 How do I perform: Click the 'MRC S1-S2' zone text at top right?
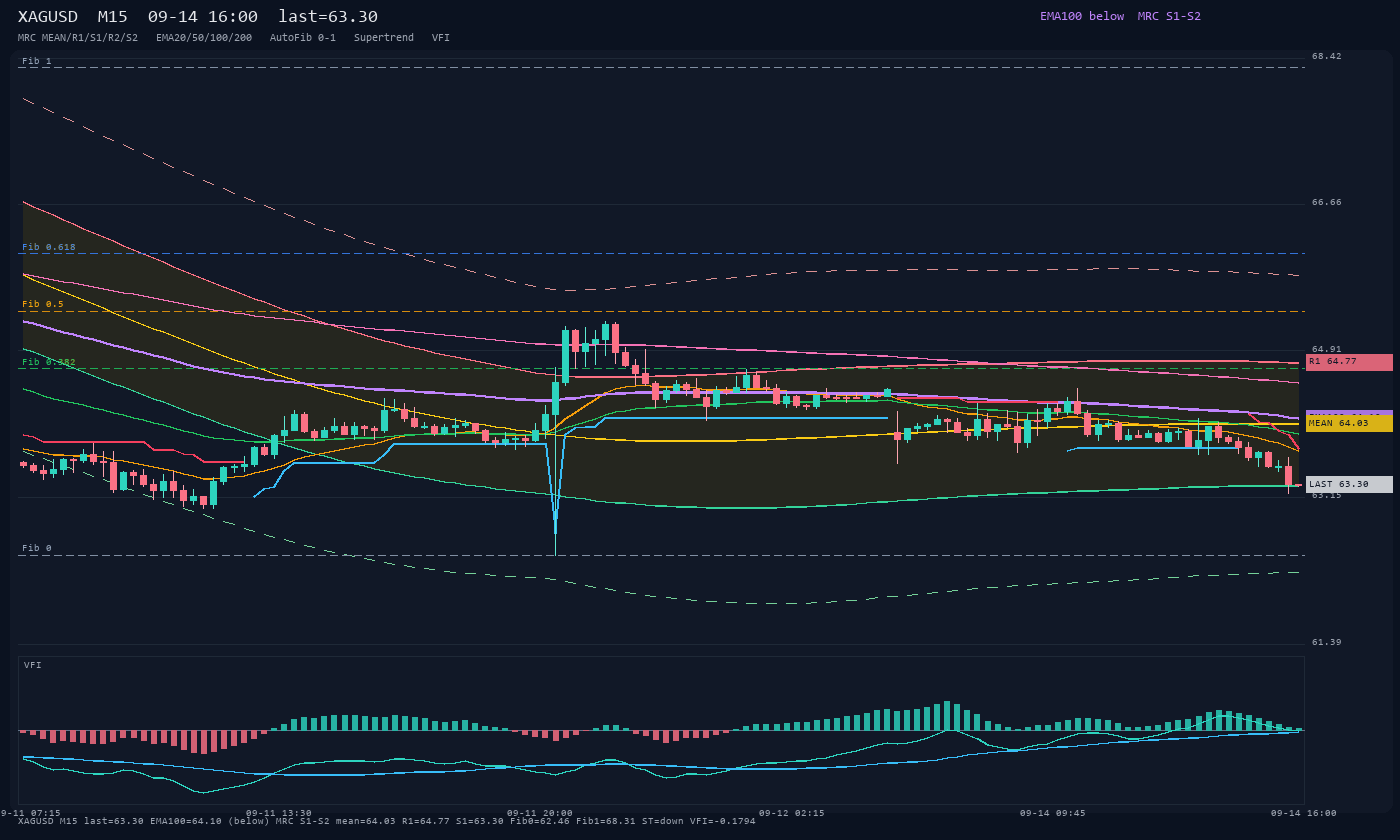[x=1169, y=16]
